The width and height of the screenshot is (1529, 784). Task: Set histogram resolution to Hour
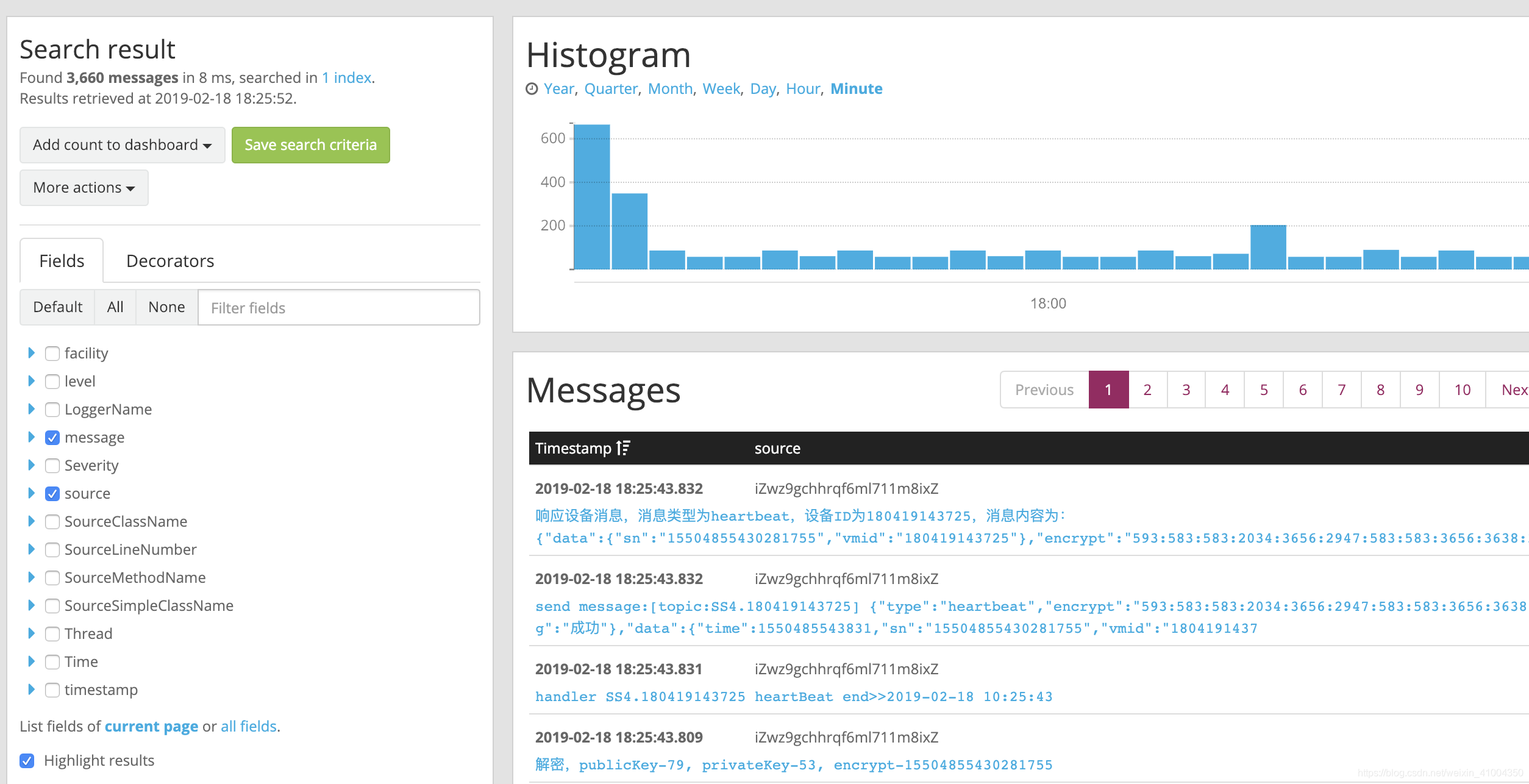(802, 89)
